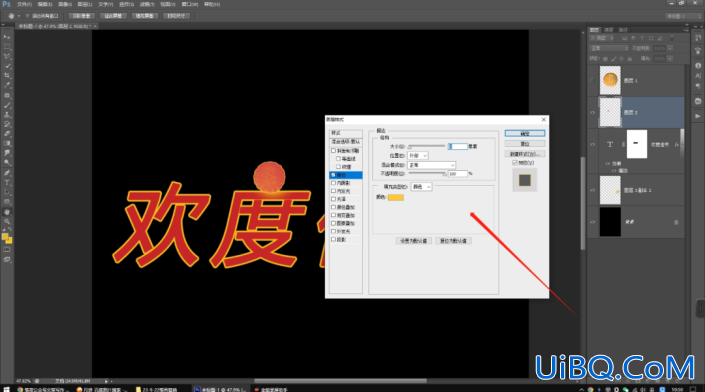The width and height of the screenshot is (705, 392).
Task: Open the stroke Position dropdown
Action: click(x=418, y=156)
